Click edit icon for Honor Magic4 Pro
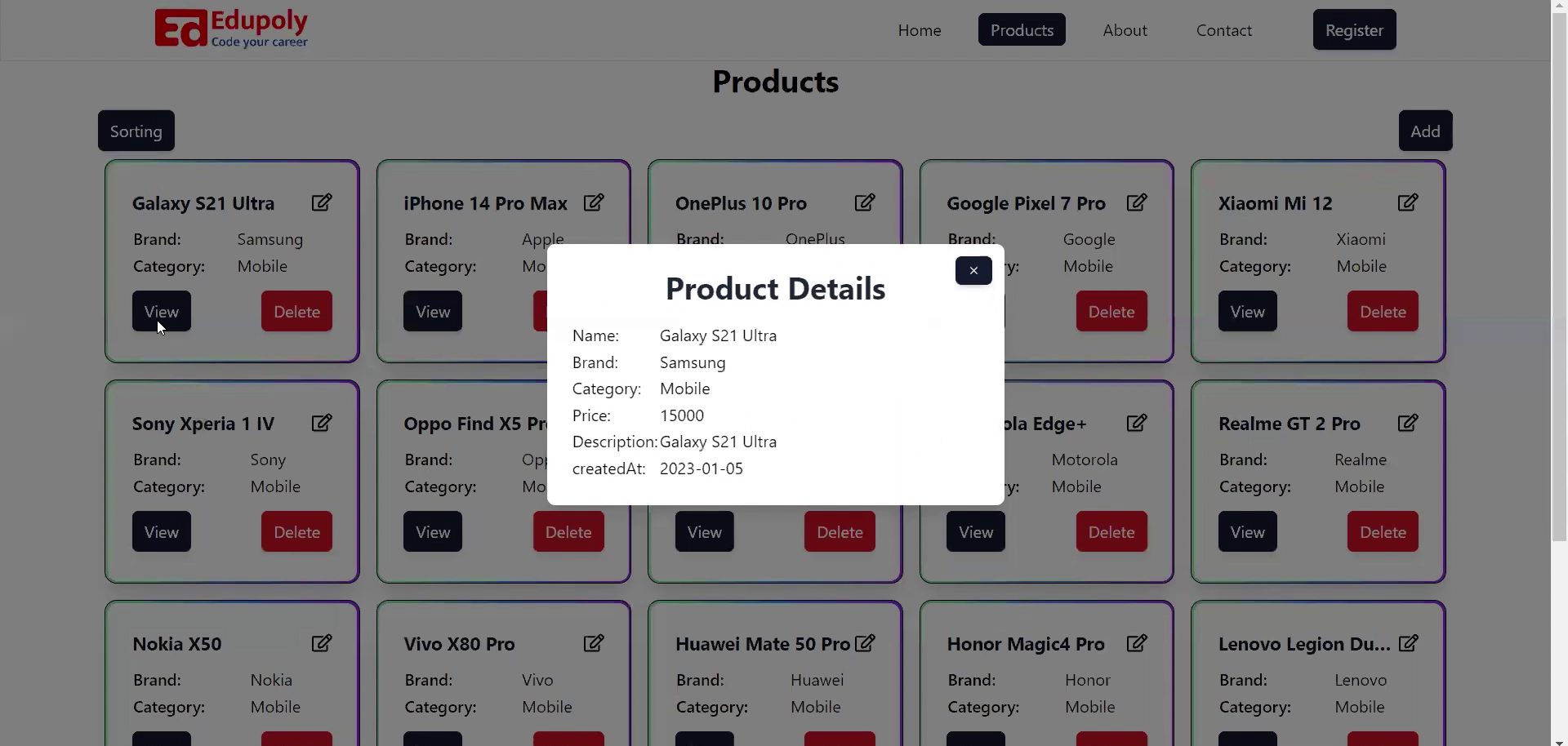 pos(1137,643)
